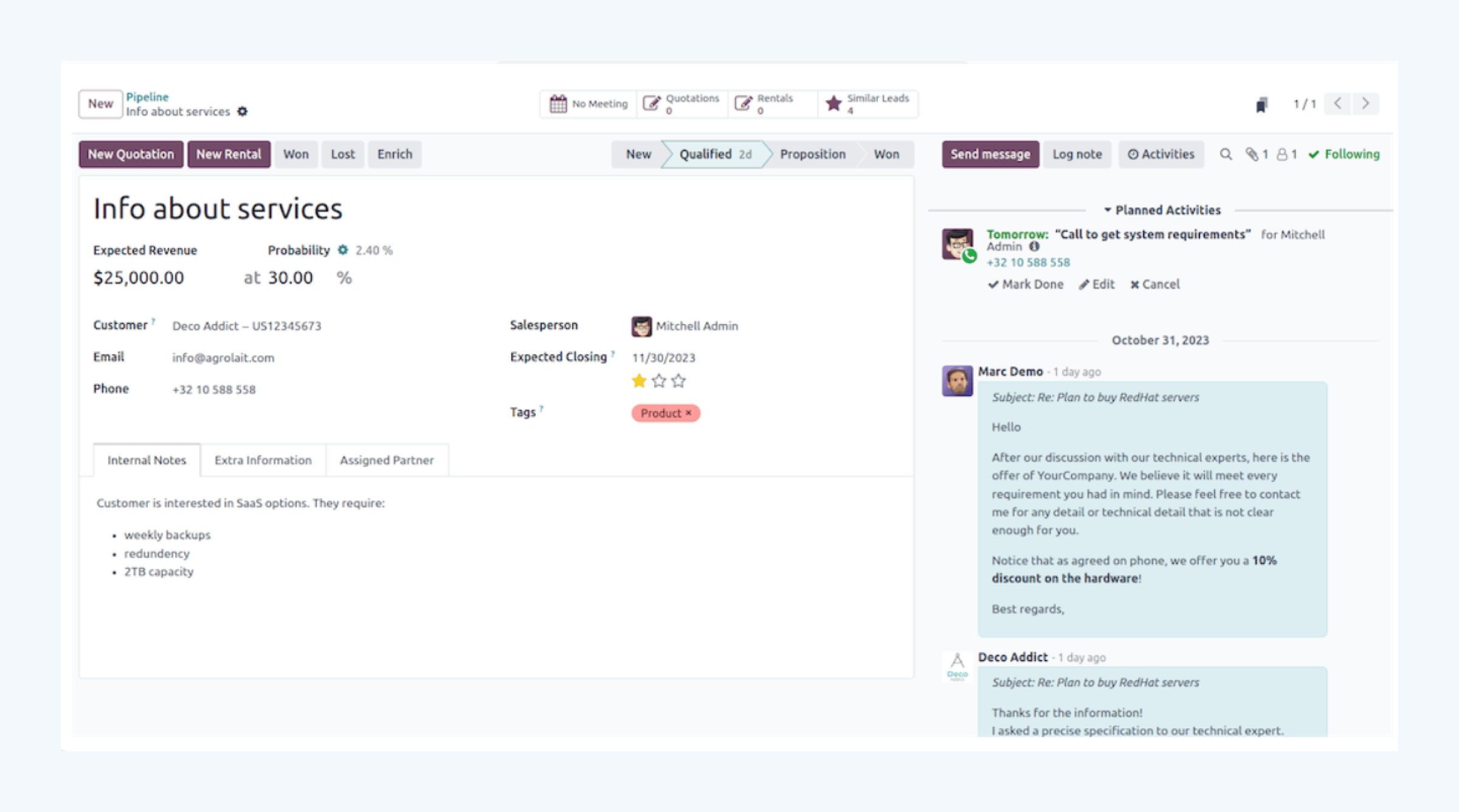Click the New Quotation button
Screen dimensions: 1459x812
point(131,154)
